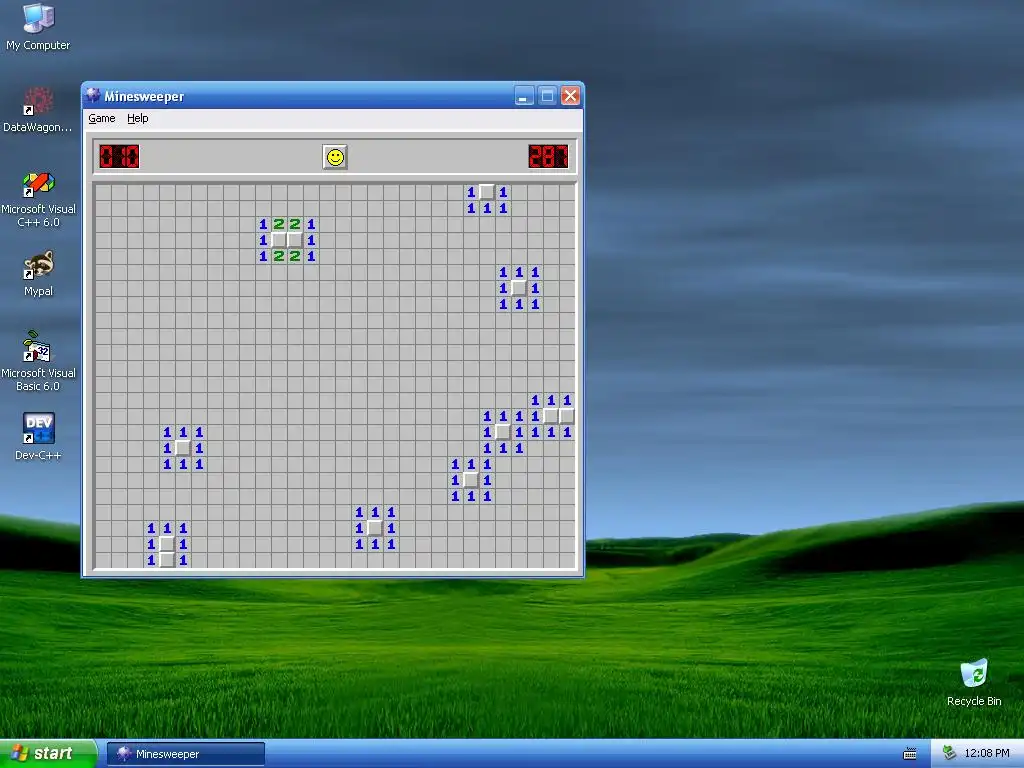This screenshot has height=768, width=1024.
Task: Minimize the Minesweeper window
Action: click(524, 96)
